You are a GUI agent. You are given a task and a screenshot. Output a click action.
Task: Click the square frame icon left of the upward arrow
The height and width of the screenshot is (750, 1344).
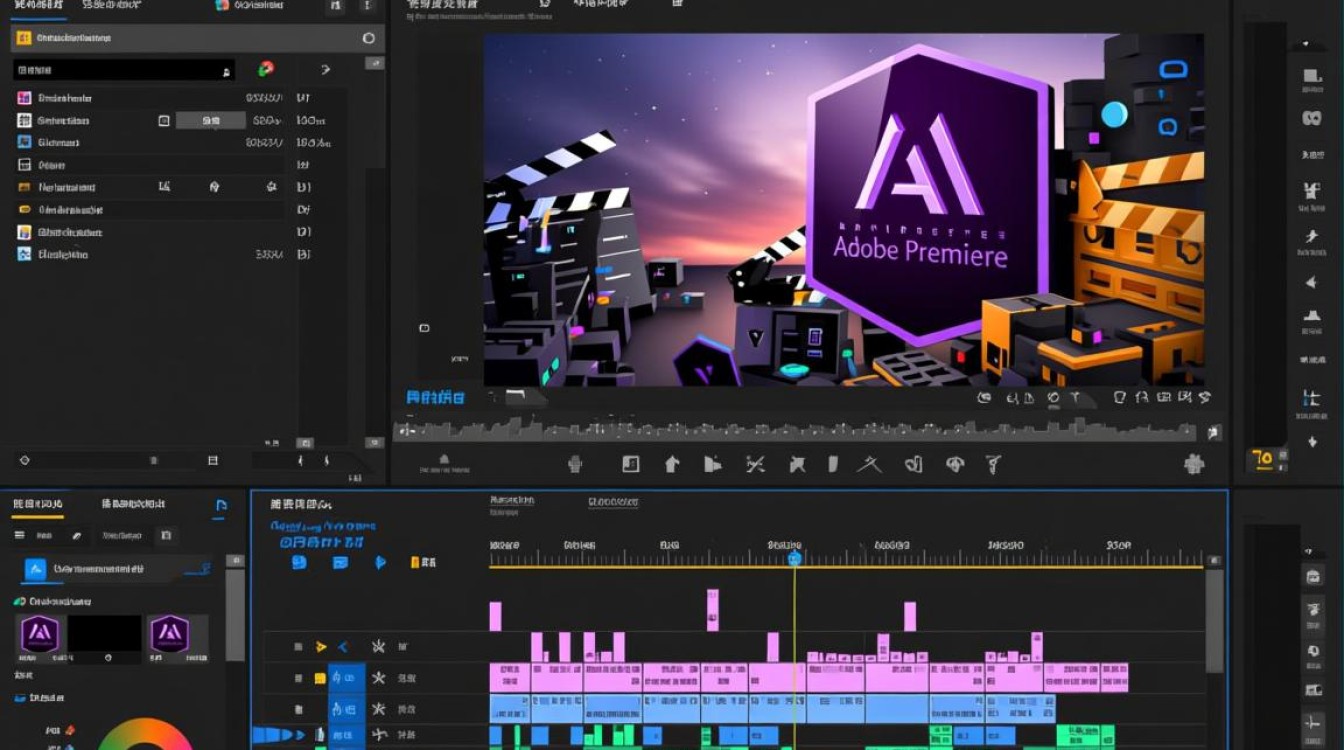630,464
